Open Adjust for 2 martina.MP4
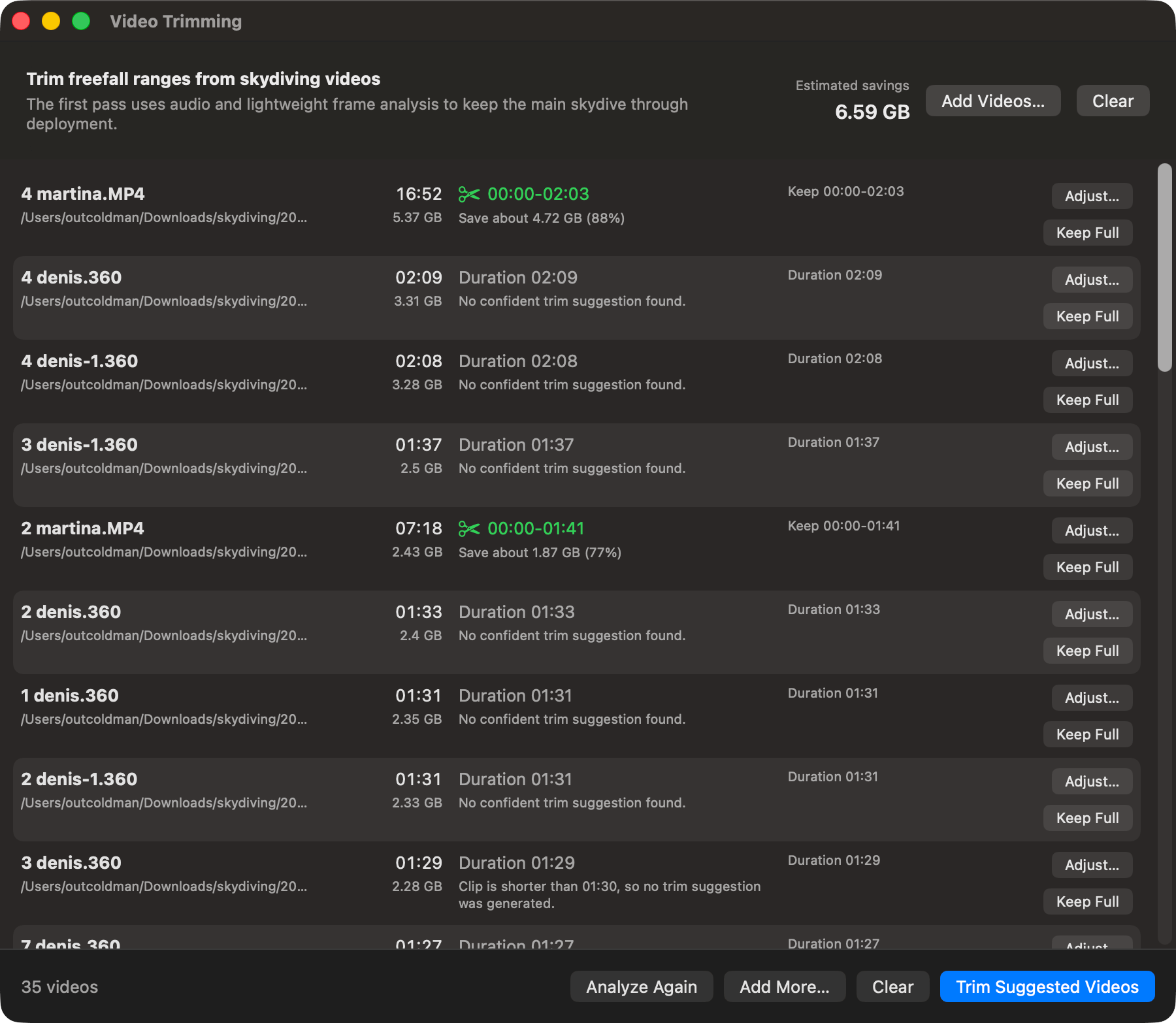This screenshot has width=1176, height=1023. tap(1091, 530)
